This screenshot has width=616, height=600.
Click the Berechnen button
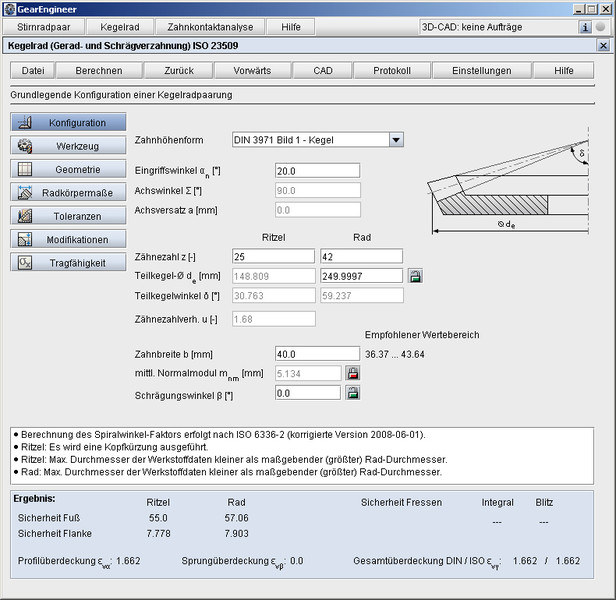[99, 71]
